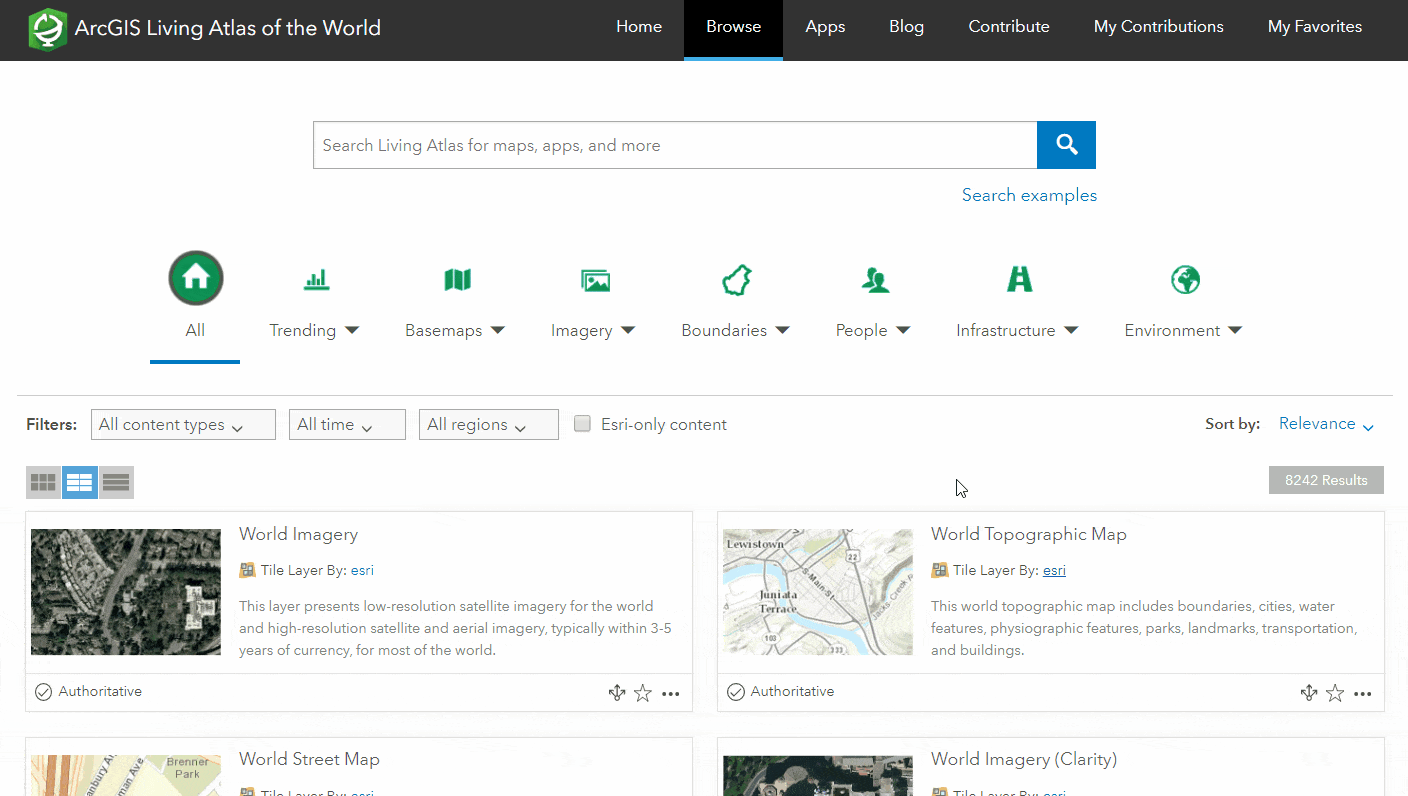Screen dimensions: 1408x796
Task: Open more options for World Topographic Map
Action: pyautogui.click(x=1363, y=692)
